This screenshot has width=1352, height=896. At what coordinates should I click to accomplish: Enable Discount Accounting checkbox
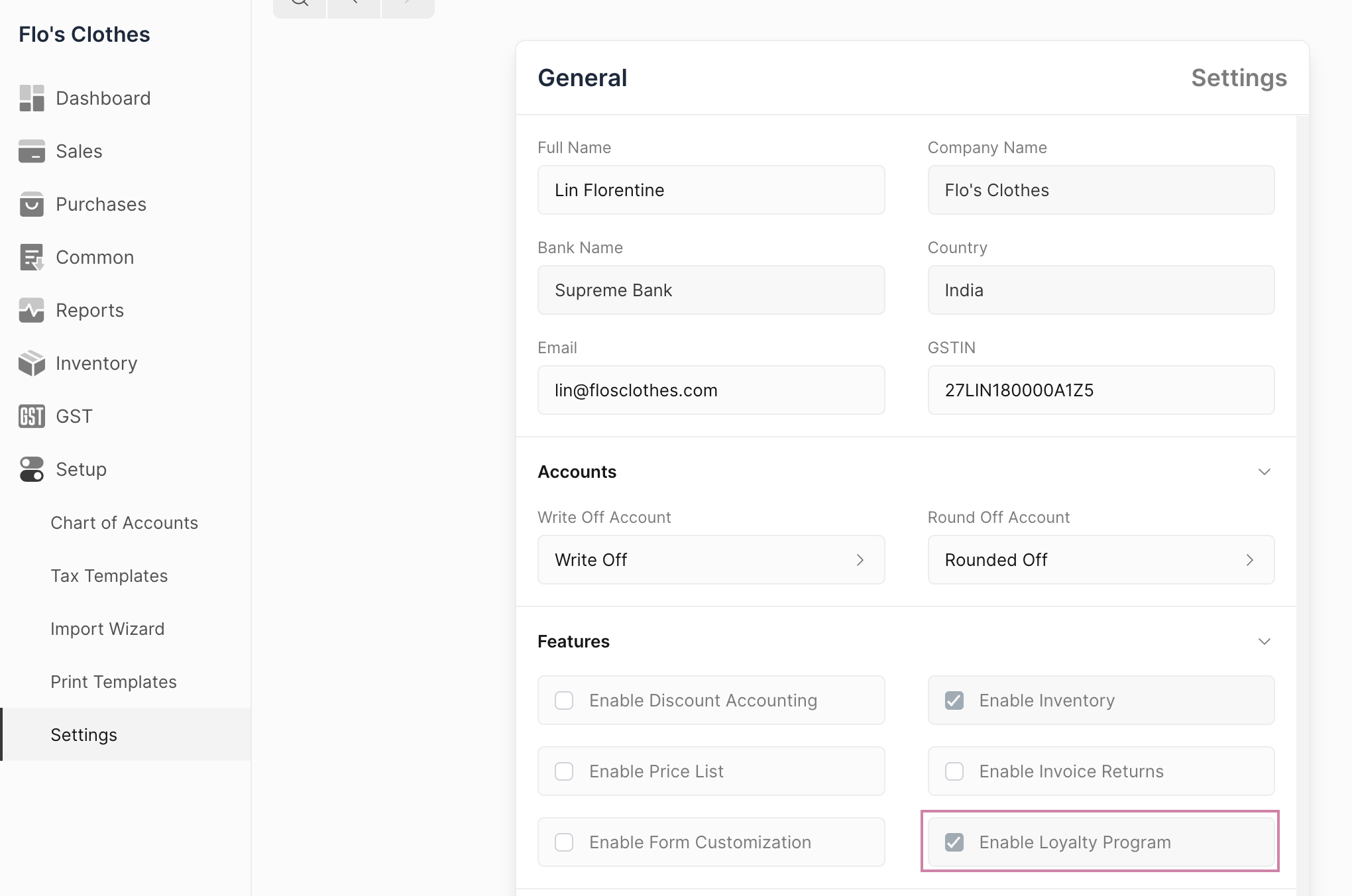[x=564, y=700]
